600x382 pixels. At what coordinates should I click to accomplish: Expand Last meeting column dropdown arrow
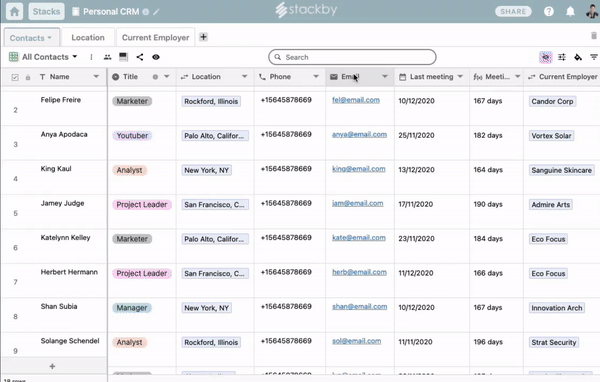pyautogui.click(x=460, y=77)
